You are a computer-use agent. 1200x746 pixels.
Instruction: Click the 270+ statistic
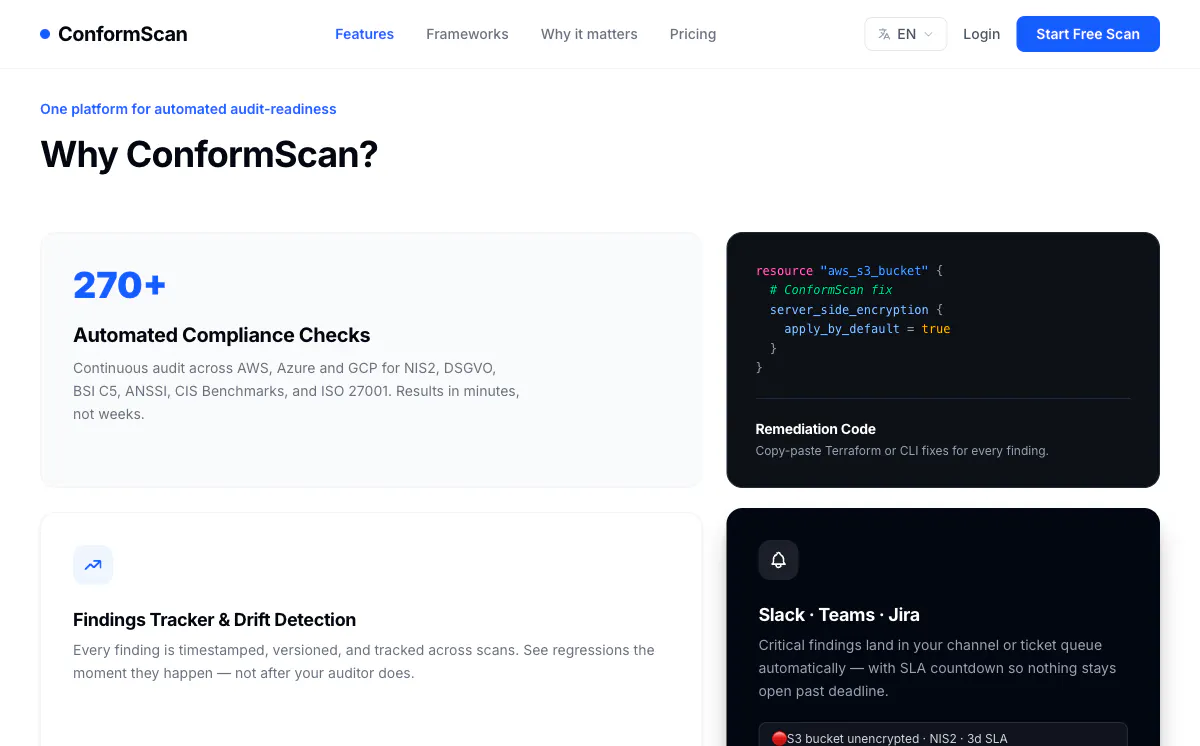click(x=119, y=285)
